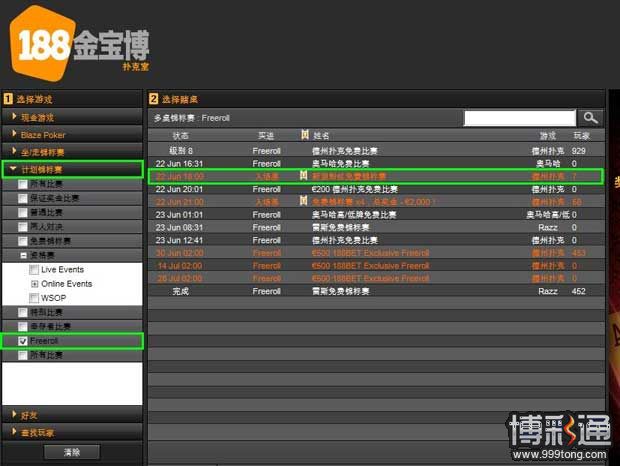Click the player count 452

tap(578, 291)
